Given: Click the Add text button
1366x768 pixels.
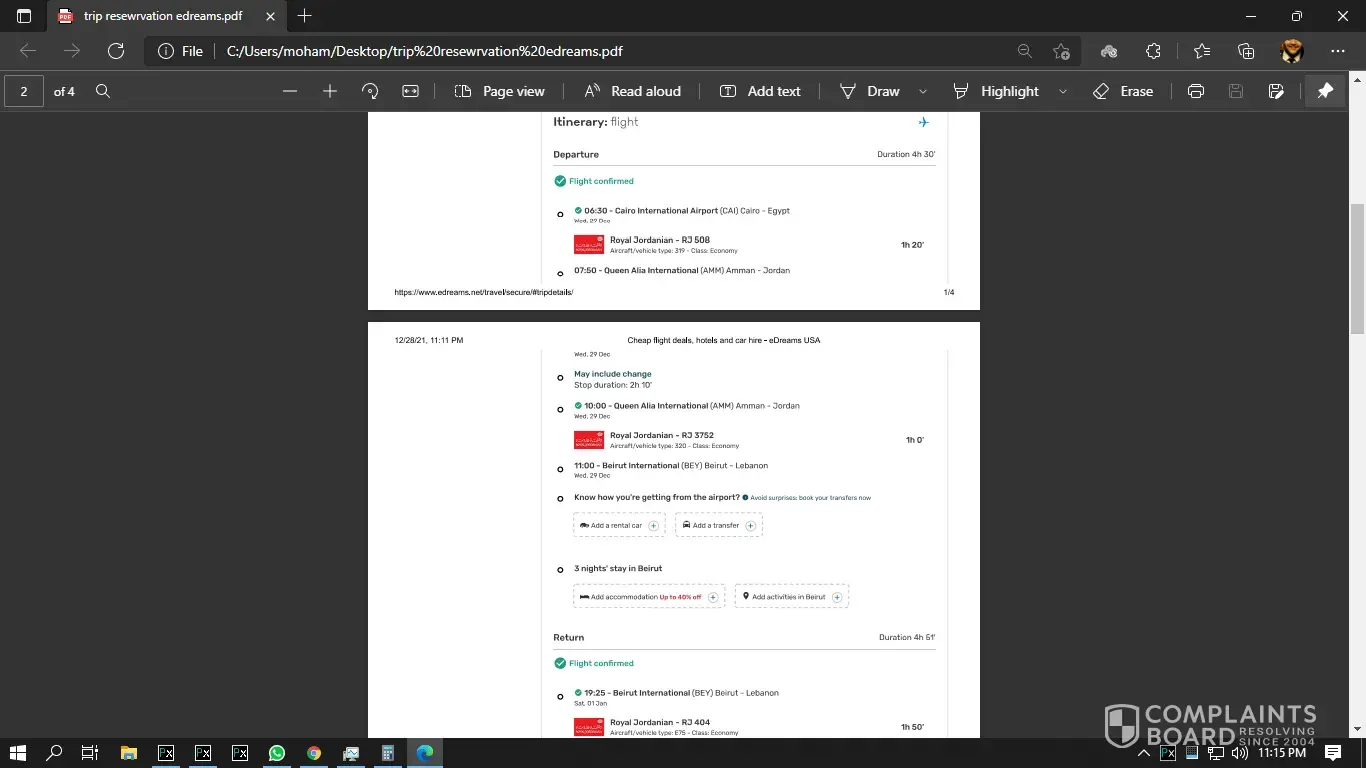Looking at the screenshot, I should tap(760, 91).
